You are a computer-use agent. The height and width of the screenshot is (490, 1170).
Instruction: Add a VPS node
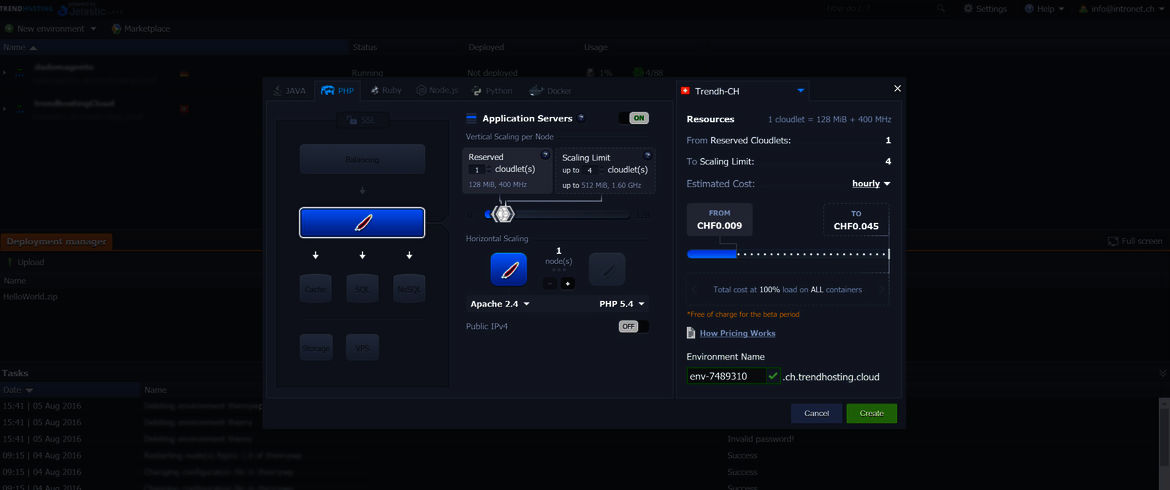tap(362, 348)
